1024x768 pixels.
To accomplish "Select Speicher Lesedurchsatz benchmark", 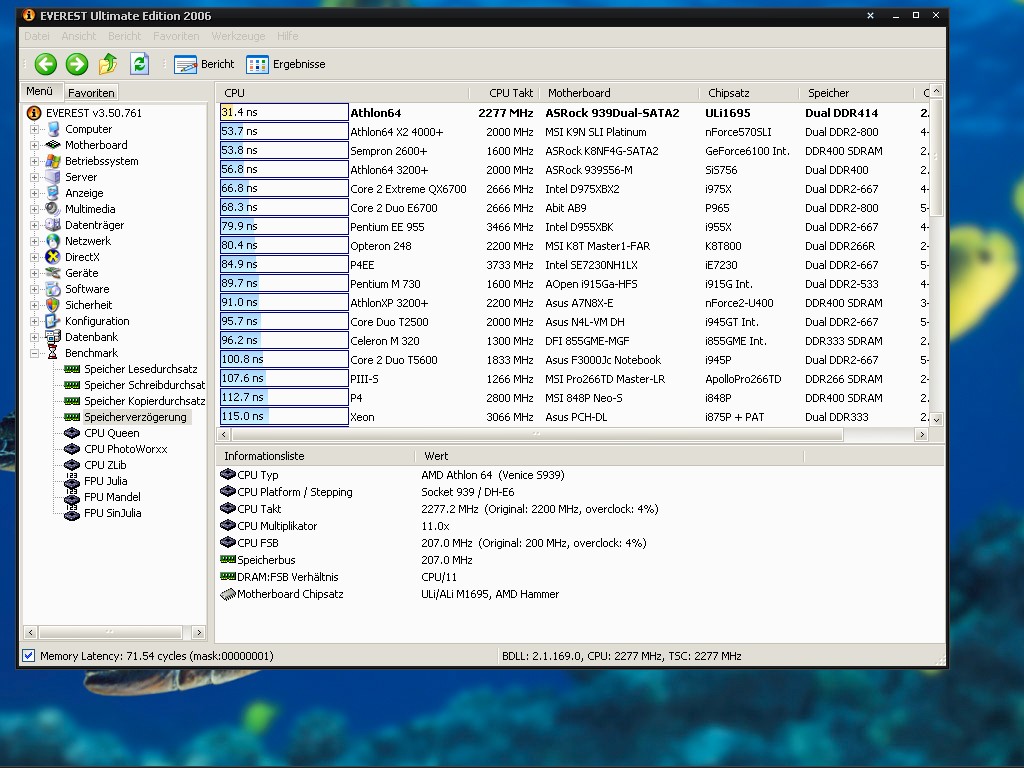I will 140,369.
